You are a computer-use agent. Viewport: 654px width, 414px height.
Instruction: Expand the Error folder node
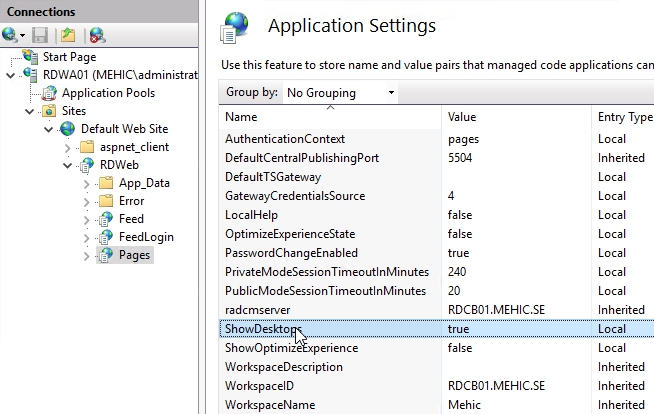(x=85, y=201)
